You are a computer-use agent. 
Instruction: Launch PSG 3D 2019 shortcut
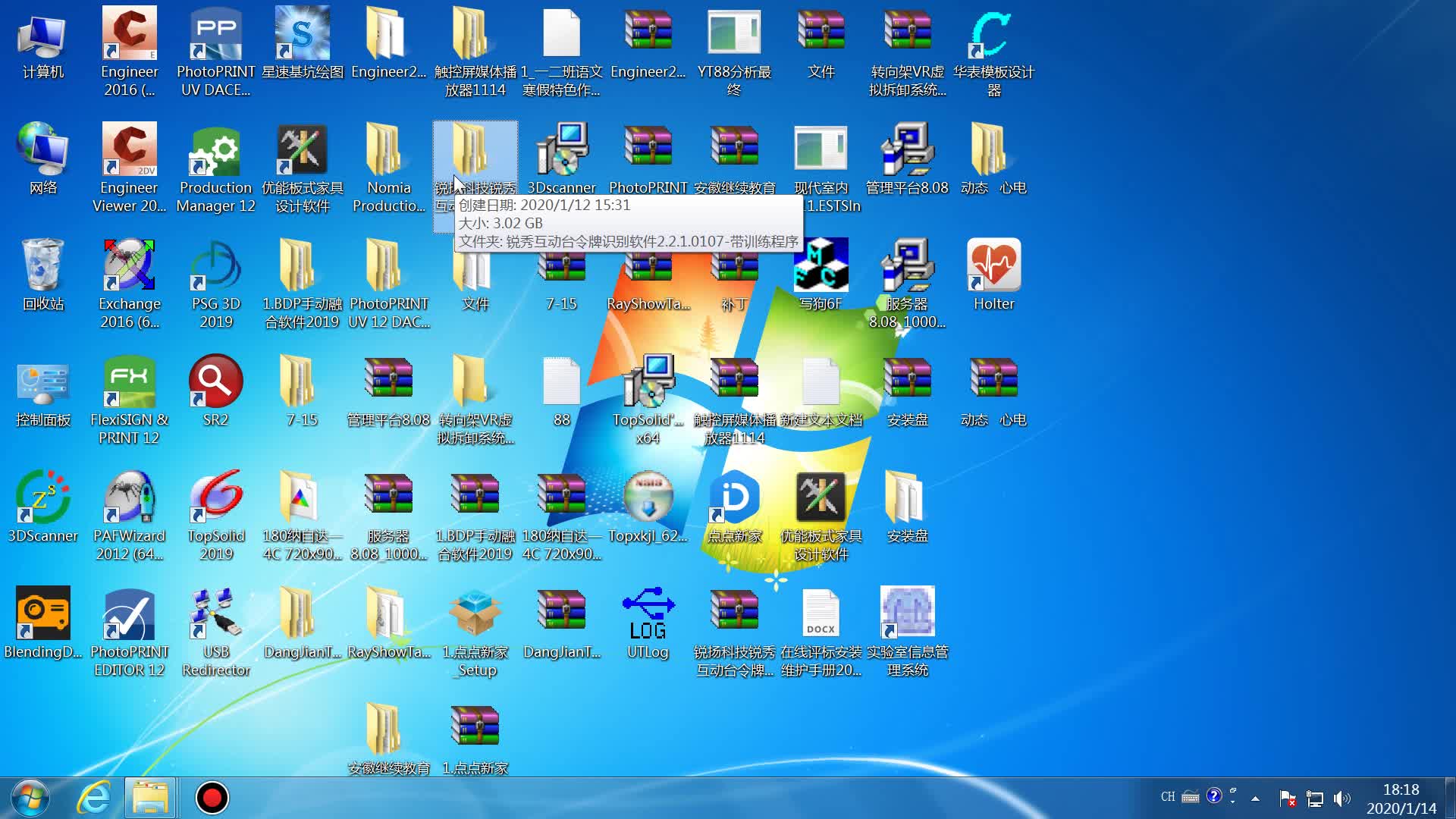215,284
